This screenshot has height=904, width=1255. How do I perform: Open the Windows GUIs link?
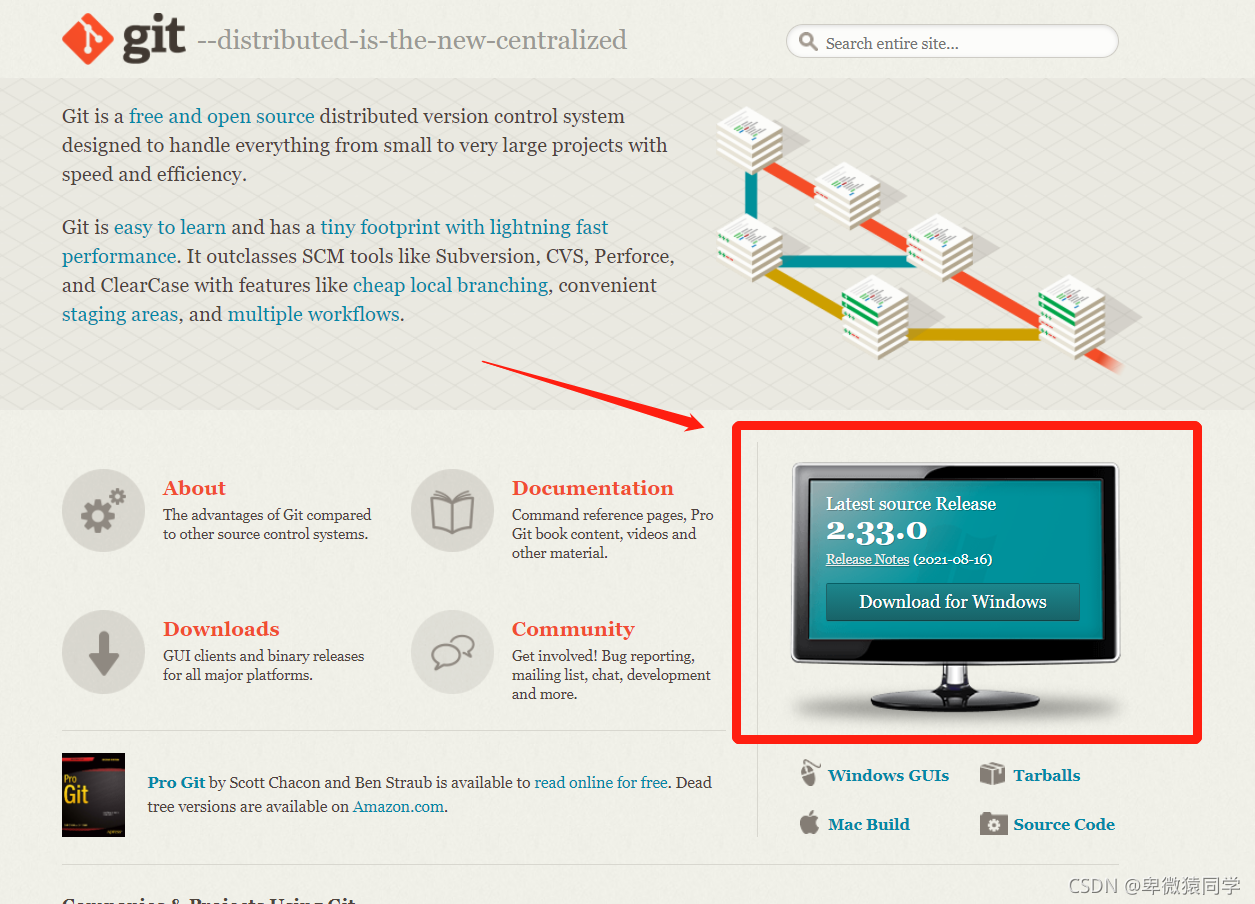(x=888, y=775)
